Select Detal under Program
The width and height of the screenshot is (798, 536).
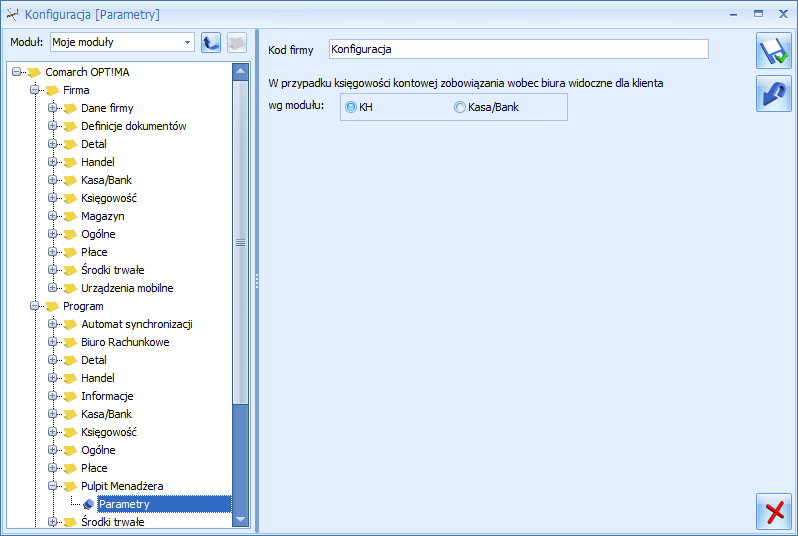click(x=94, y=360)
